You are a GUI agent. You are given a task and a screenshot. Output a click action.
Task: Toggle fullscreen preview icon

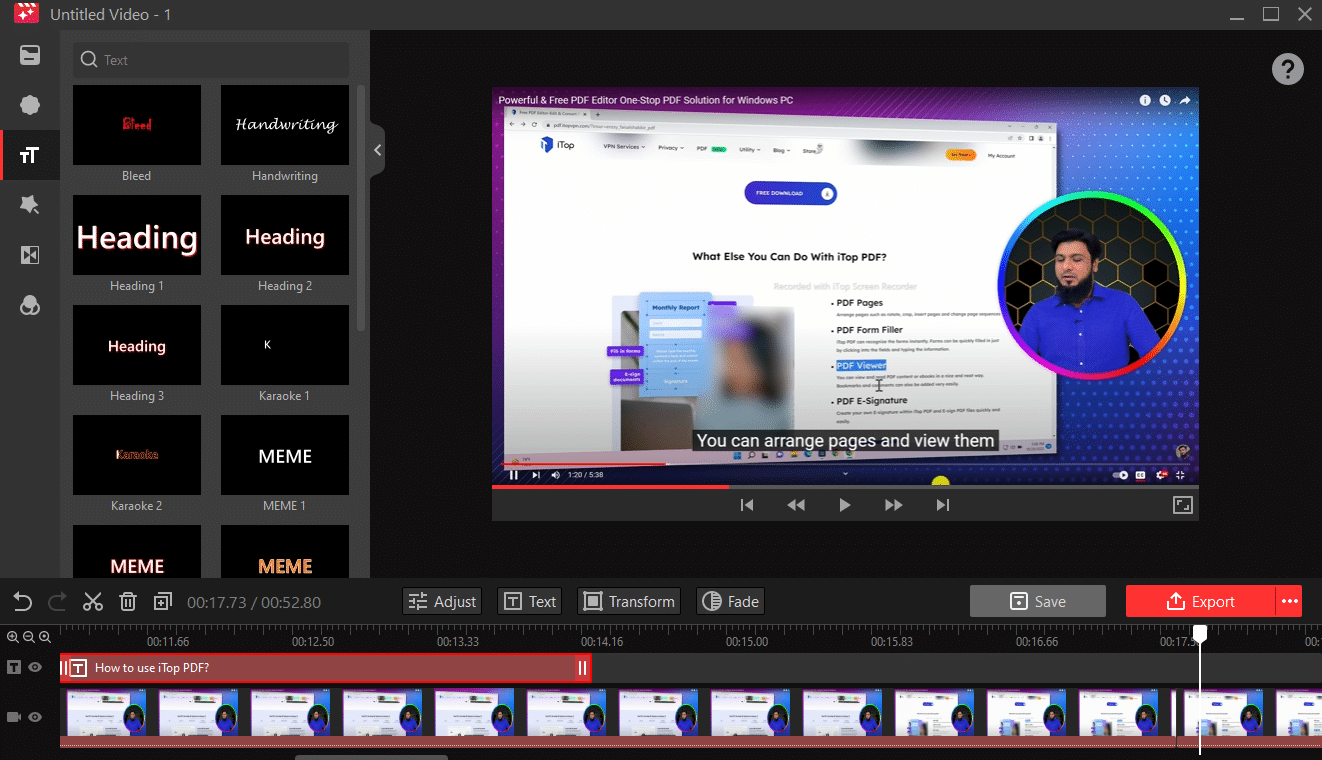(1182, 505)
